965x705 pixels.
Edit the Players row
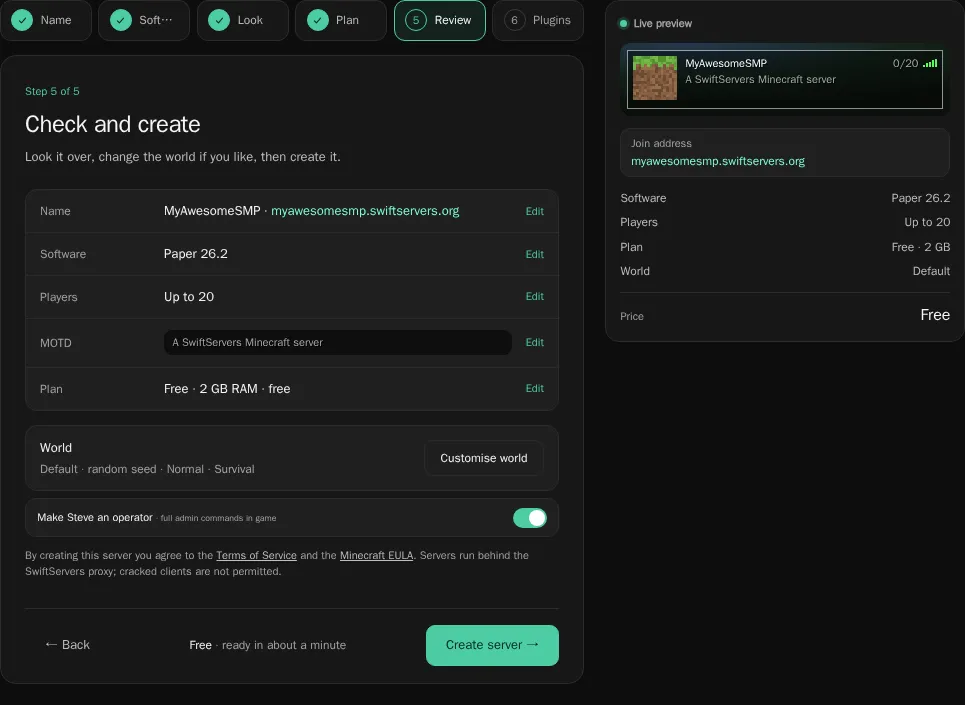534,297
